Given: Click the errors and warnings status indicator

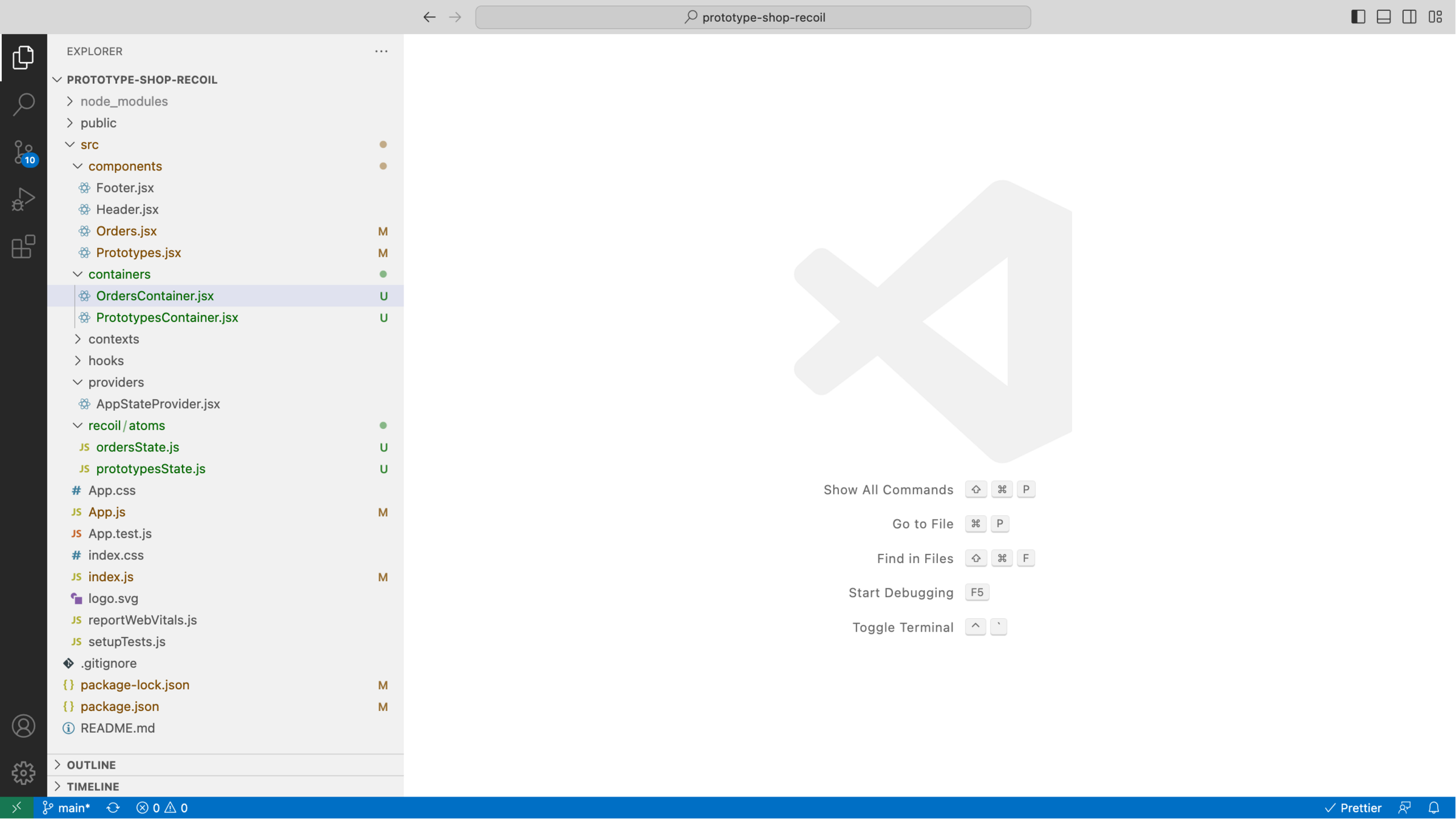Looking at the screenshot, I should (x=162, y=807).
